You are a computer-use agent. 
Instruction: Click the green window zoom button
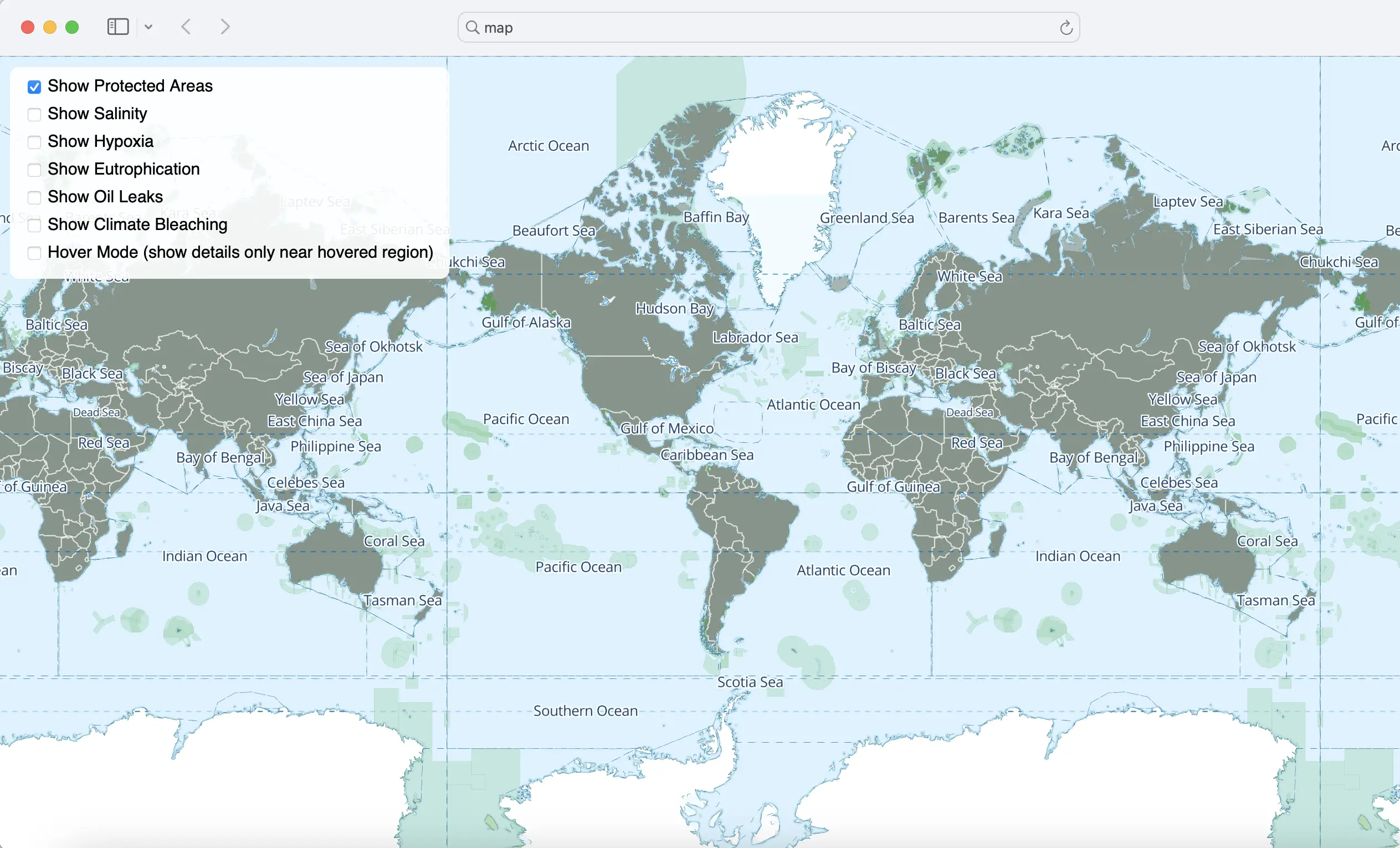(x=72, y=27)
